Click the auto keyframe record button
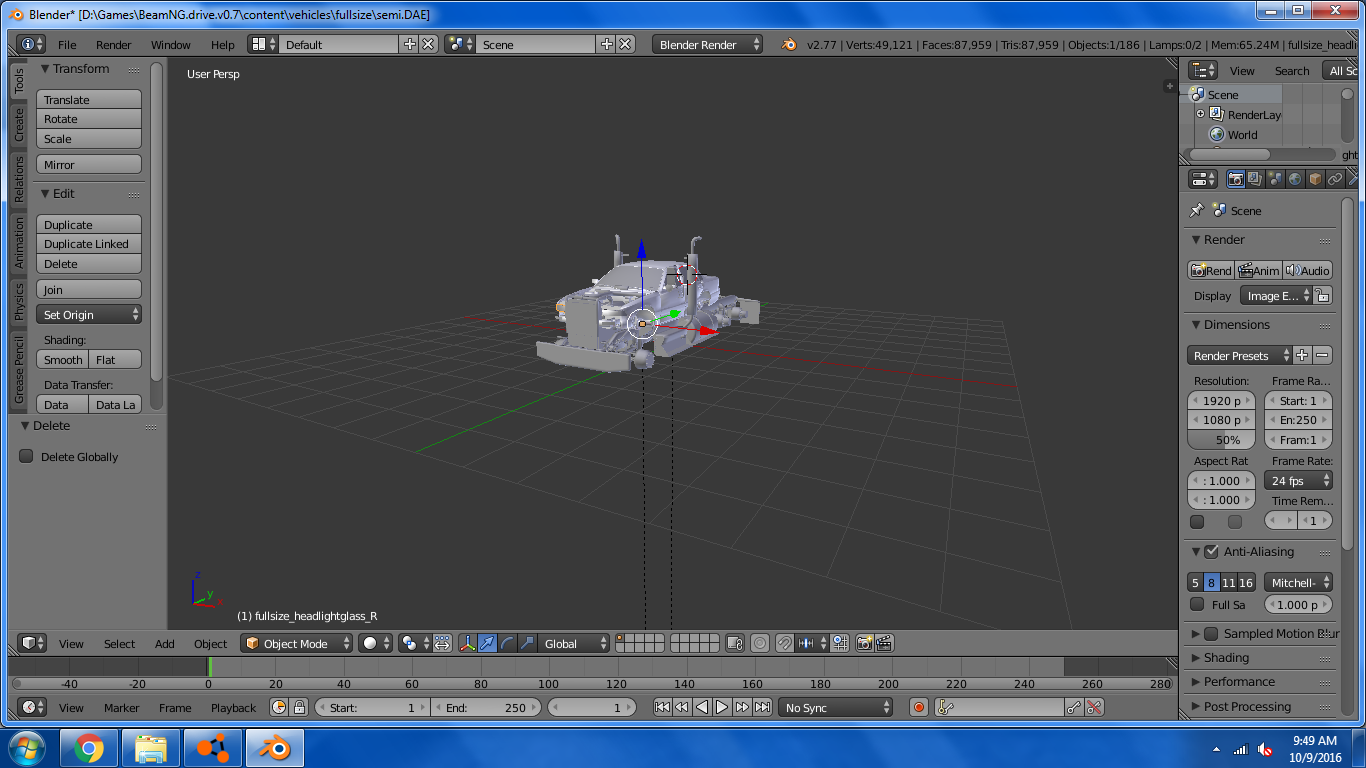1366x768 pixels. pos(919,707)
